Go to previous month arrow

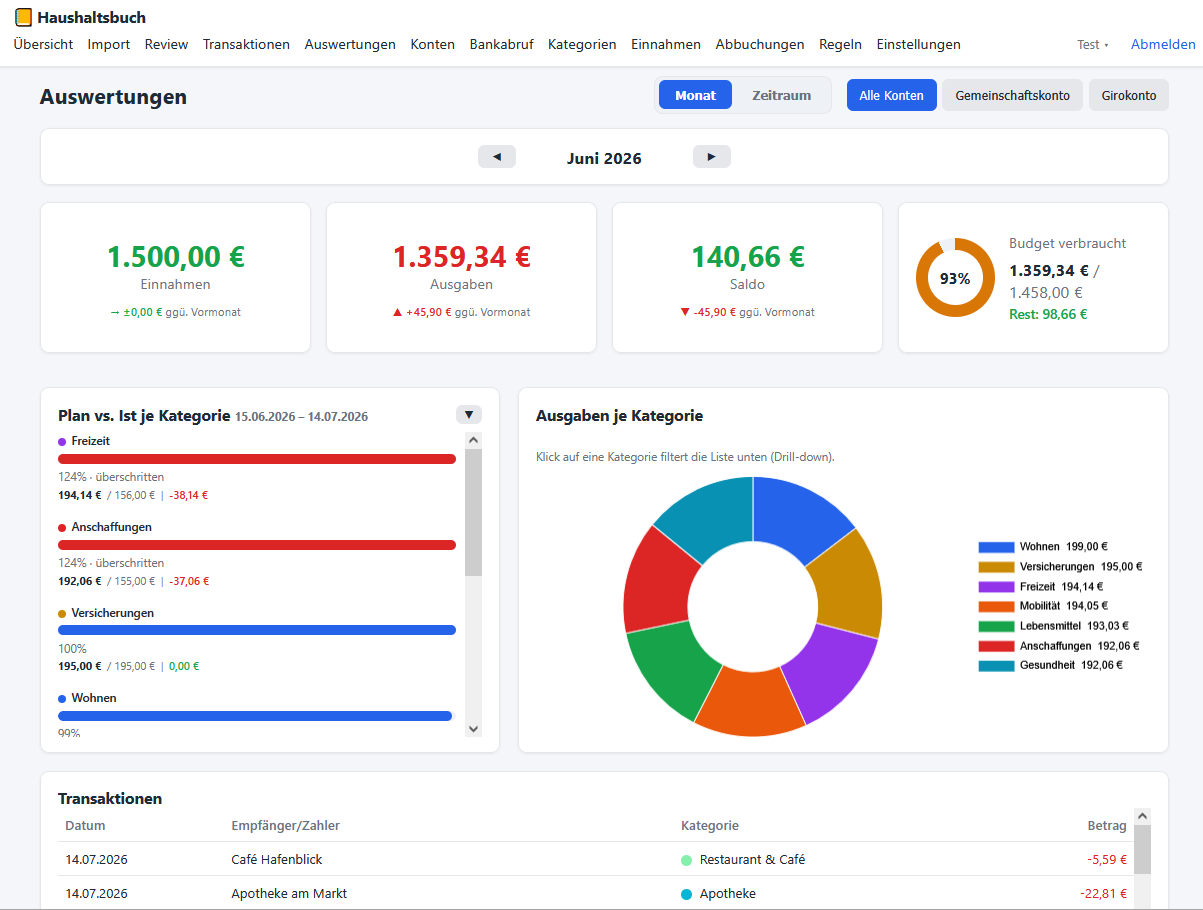click(497, 157)
